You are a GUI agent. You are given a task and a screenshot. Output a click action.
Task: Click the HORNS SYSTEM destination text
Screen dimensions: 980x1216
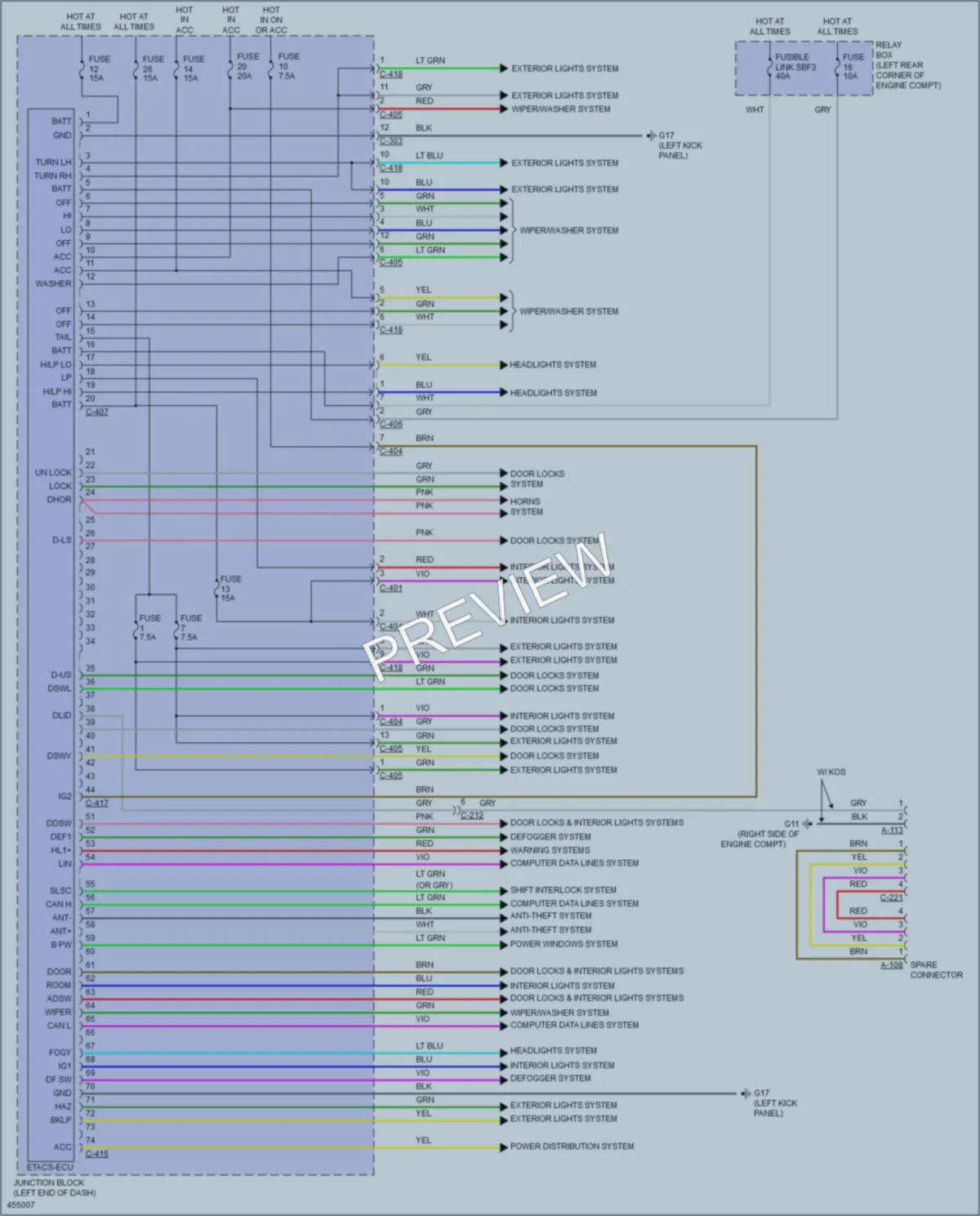click(527, 506)
